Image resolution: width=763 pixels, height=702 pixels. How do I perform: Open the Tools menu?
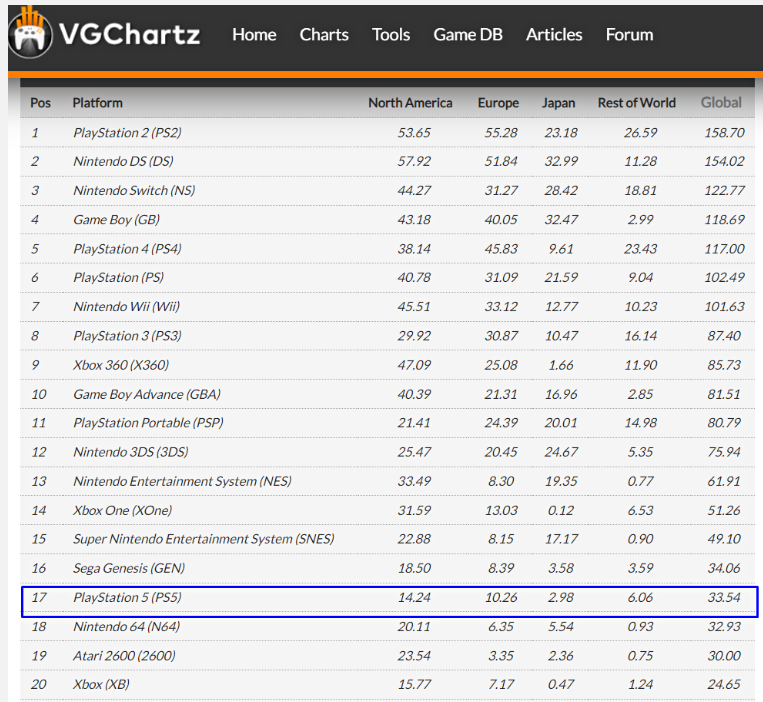pos(391,35)
